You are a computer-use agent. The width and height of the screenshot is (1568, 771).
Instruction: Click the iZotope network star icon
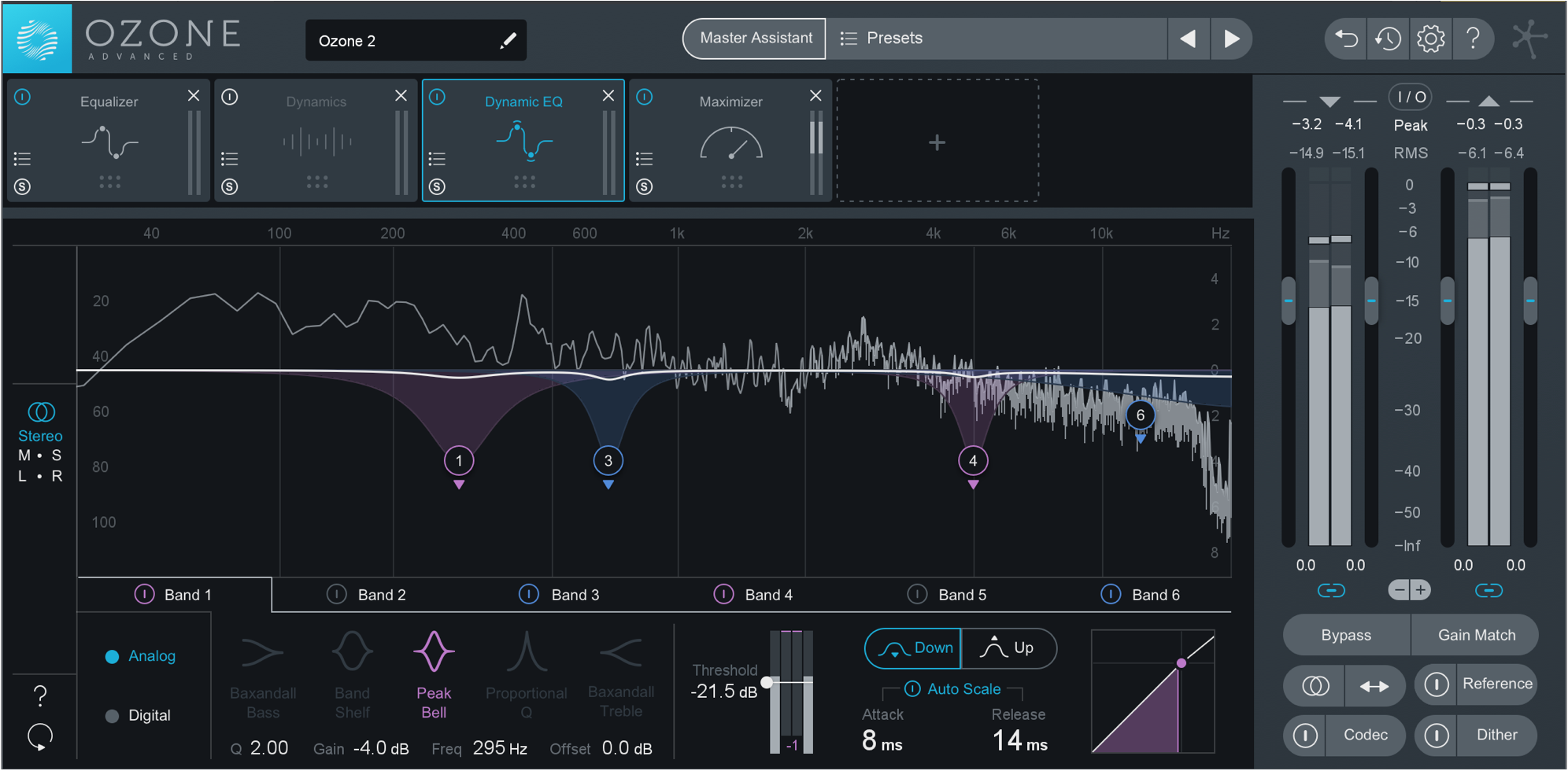coord(1529,39)
